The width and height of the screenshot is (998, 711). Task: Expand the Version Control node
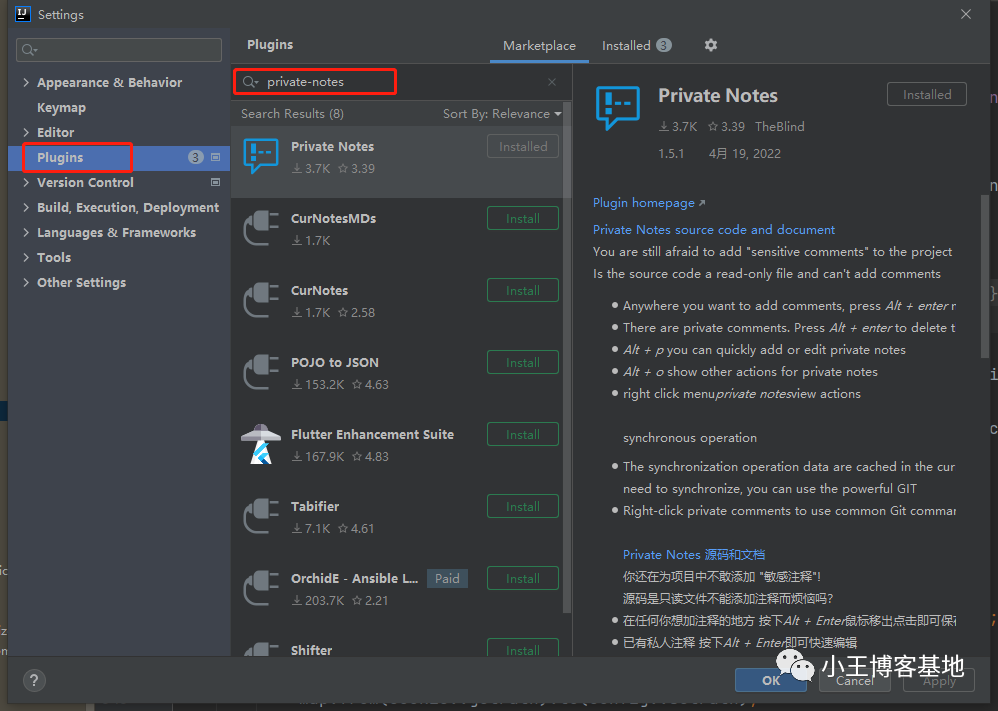pos(26,182)
